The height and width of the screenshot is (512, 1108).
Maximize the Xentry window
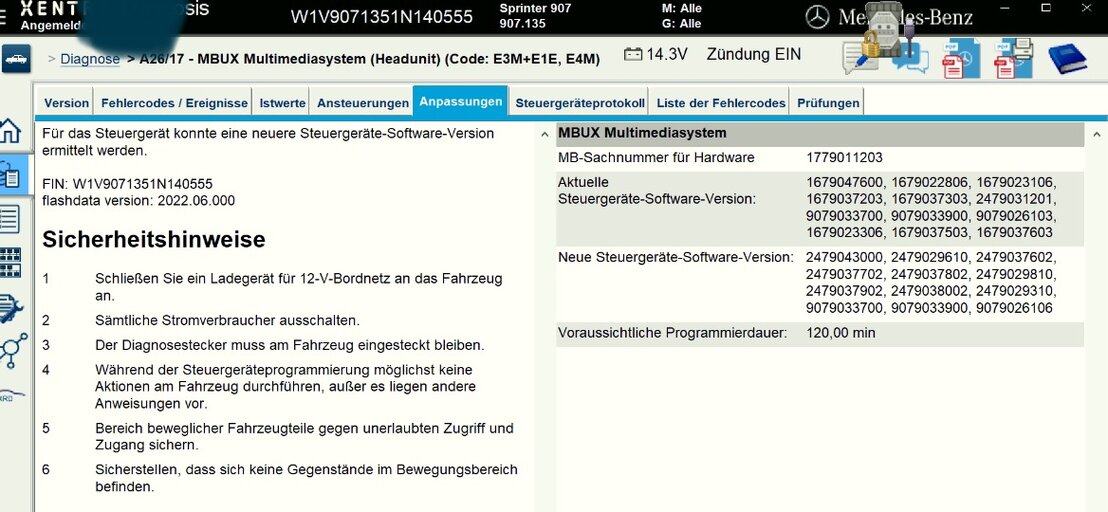[x=1047, y=7]
